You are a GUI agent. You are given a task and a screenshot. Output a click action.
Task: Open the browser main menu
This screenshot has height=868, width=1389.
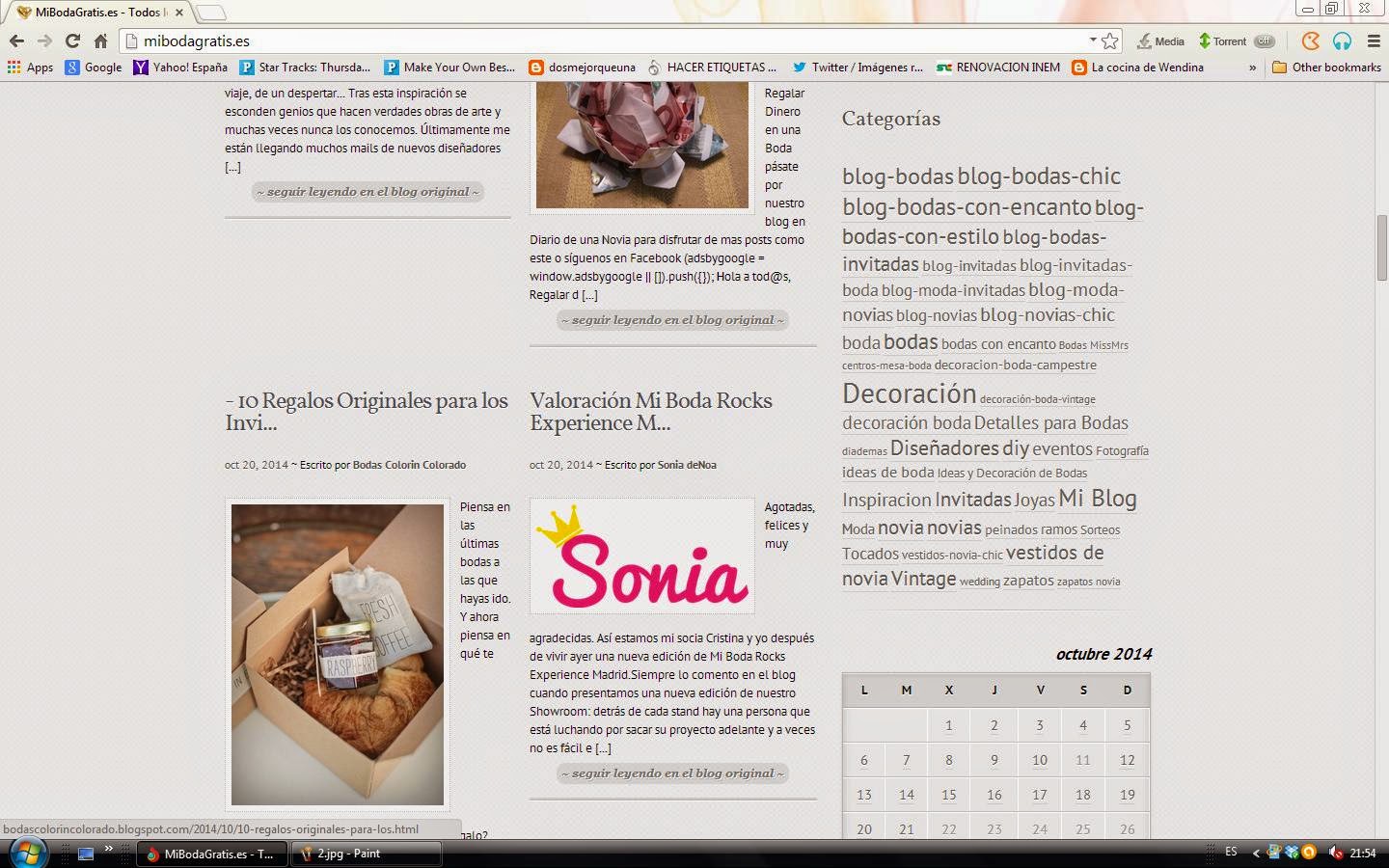point(1374,41)
